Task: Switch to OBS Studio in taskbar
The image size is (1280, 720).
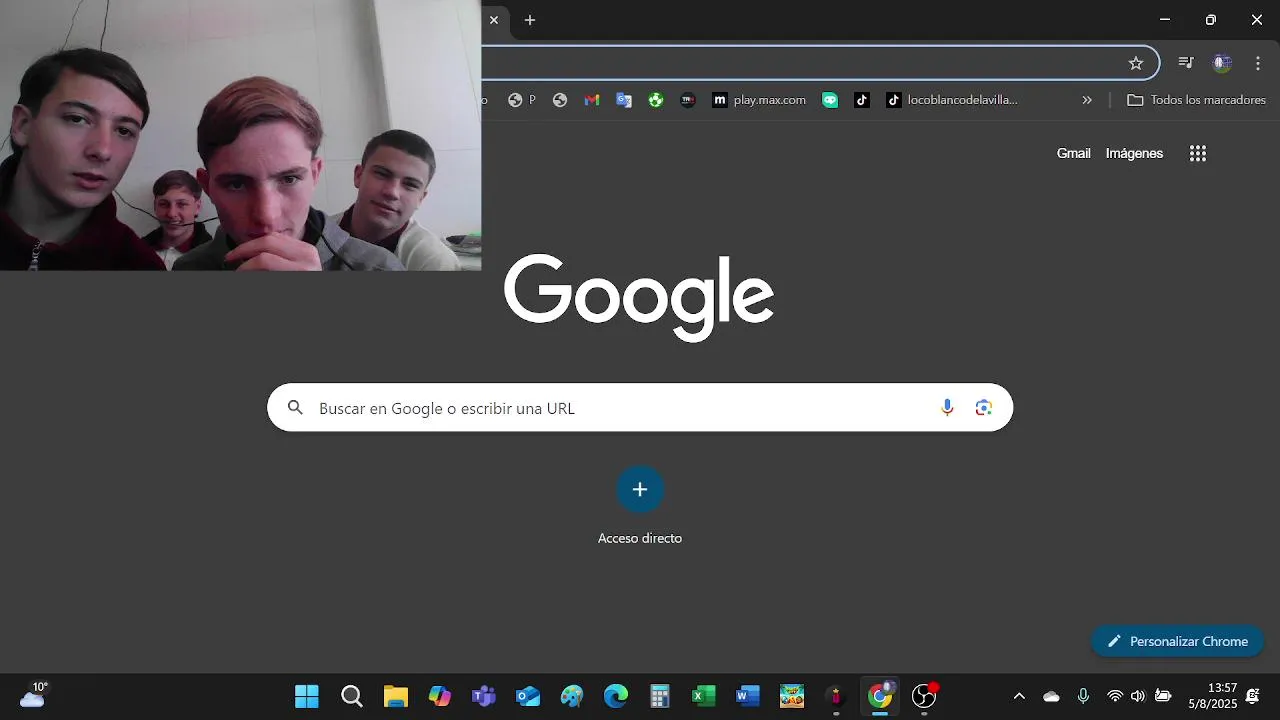Action: [924, 696]
